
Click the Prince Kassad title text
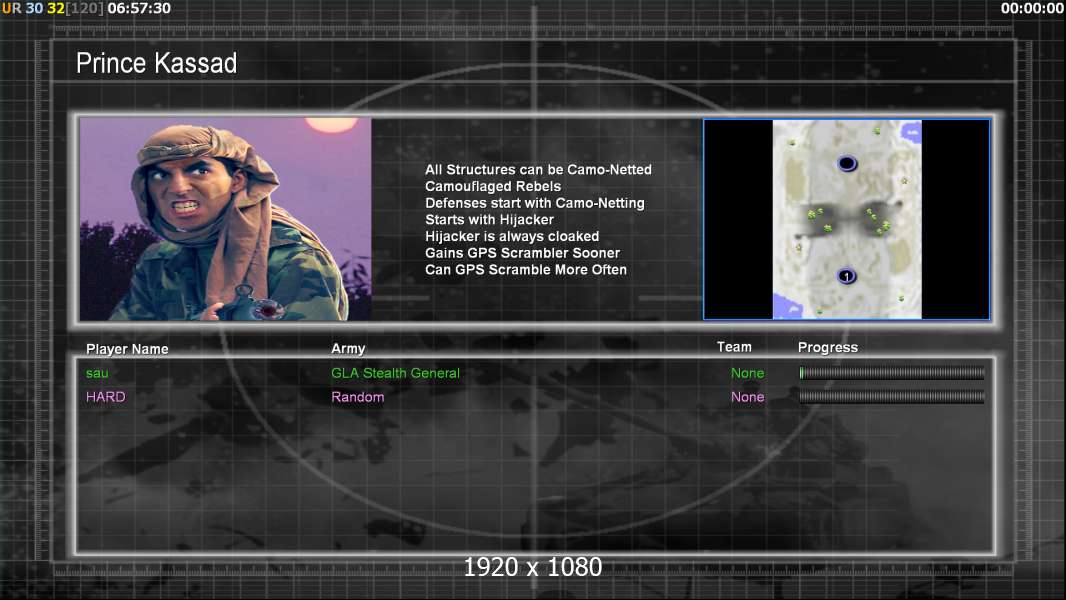[156, 63]
